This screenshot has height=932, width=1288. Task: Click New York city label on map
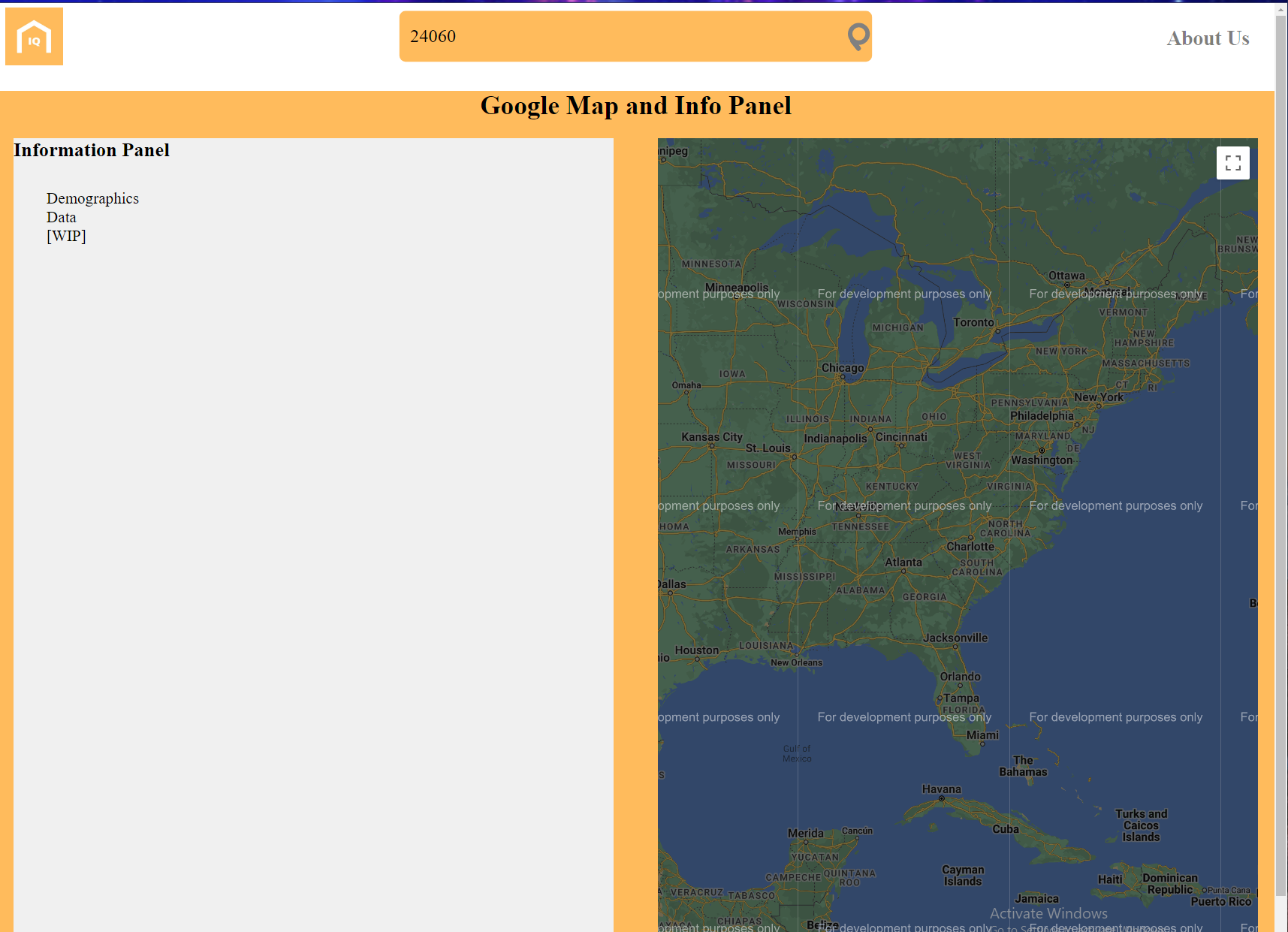point(1099,397)
